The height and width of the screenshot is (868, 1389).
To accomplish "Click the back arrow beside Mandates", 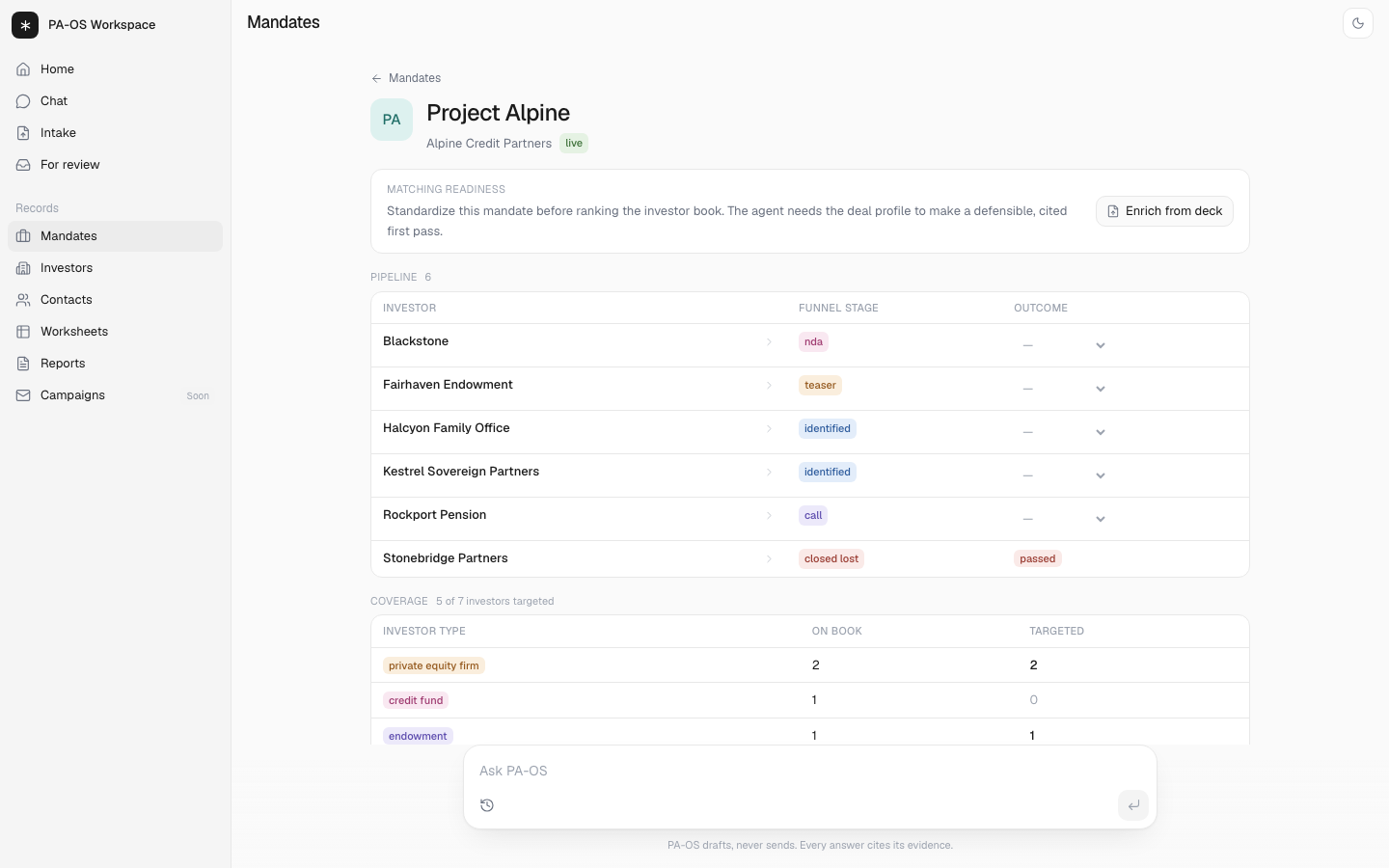I will (x=376, y=78).
